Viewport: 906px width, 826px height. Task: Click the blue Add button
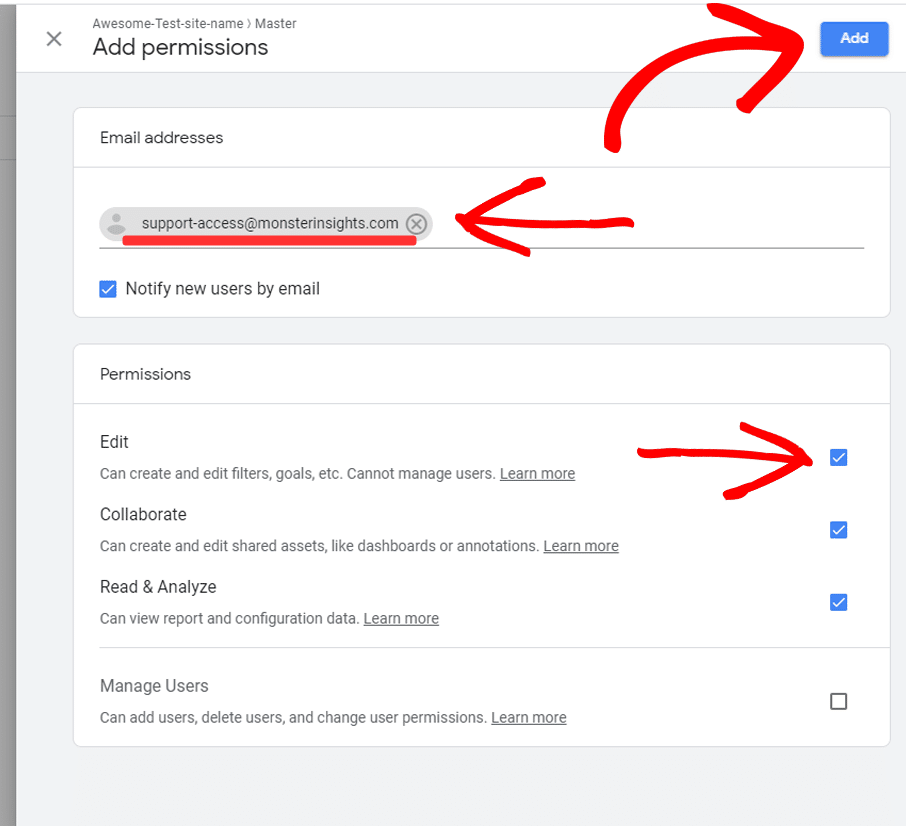(854, 38)
